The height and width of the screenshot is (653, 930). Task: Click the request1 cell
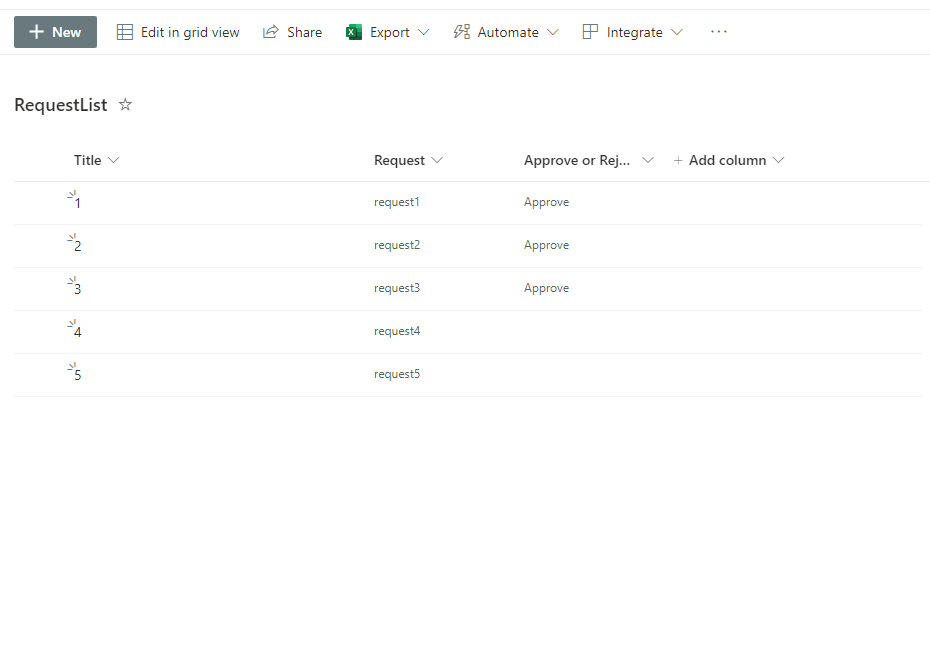tap(397, 202)
